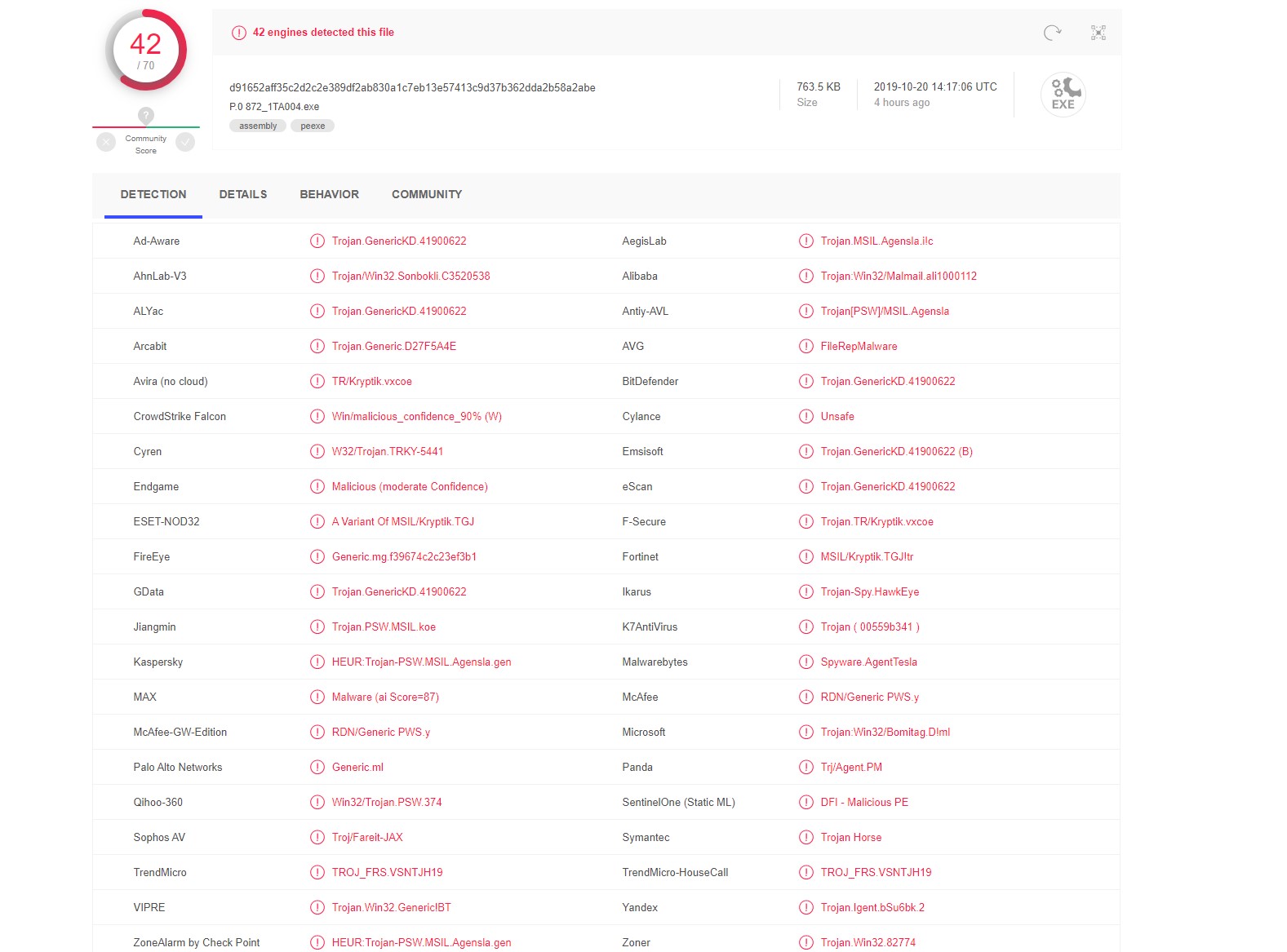Viewport: 1287px width, 952px height.
Task: Click the alert icon beside '42 engines detected'
Action: coord(238,33)
